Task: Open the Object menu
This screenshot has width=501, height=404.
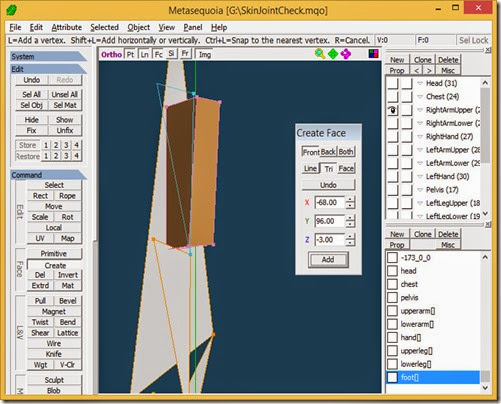Action: pos(139,27)
